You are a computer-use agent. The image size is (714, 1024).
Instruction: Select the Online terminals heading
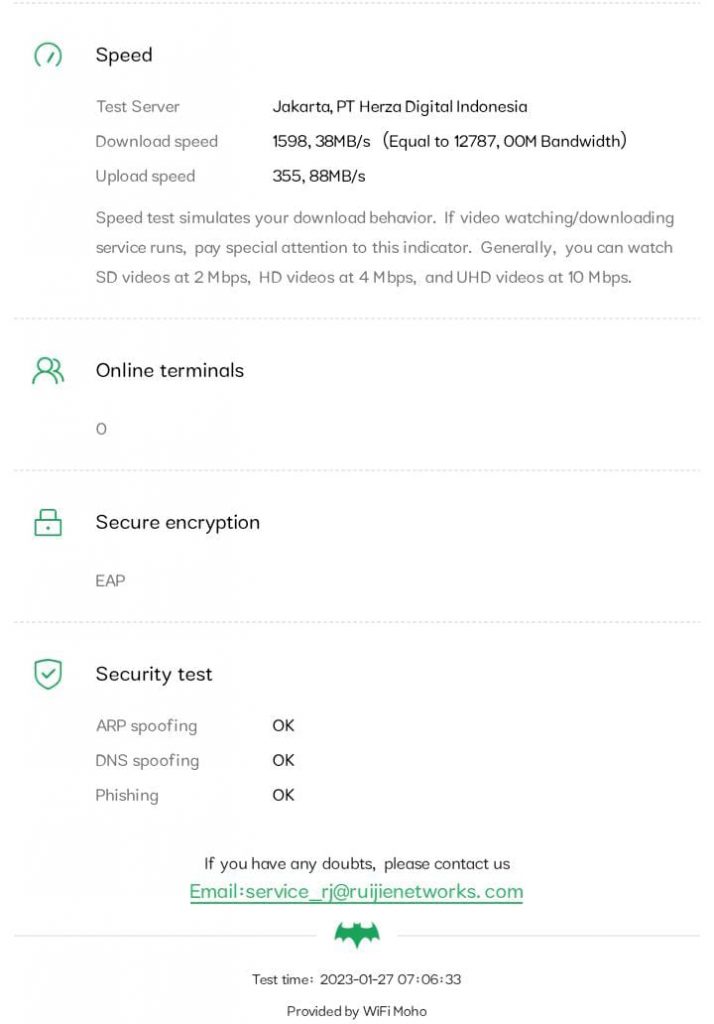(x=169, y=371)
